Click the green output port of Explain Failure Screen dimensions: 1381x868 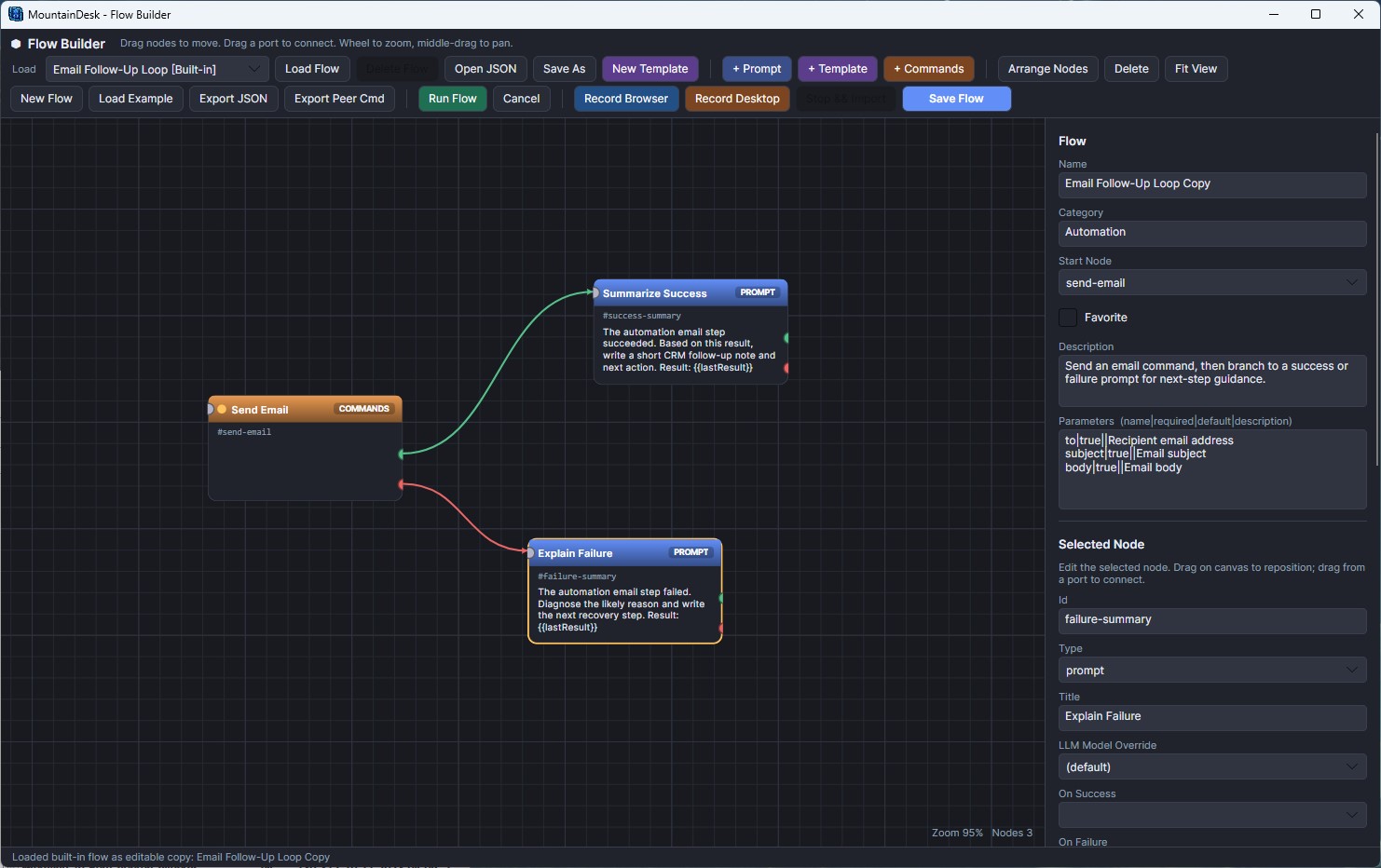click(720, 598)
